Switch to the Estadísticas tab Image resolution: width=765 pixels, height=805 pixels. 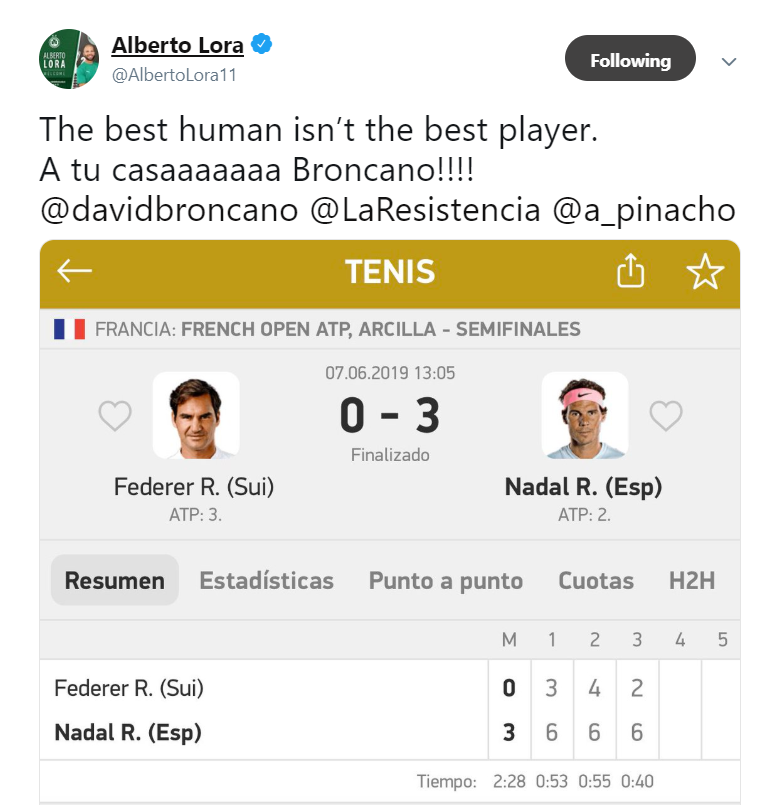(x=266, y=581)
